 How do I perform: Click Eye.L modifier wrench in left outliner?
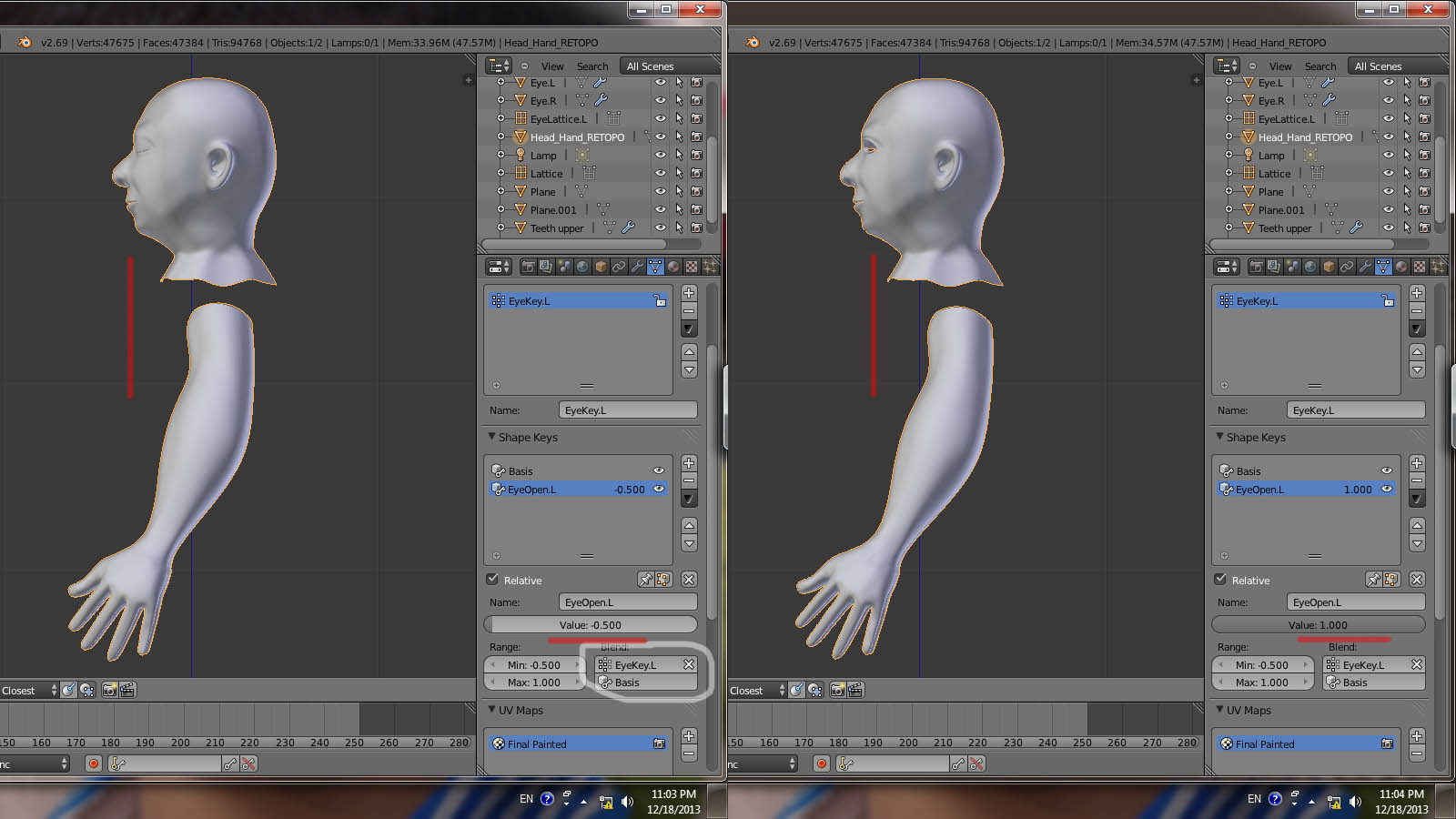pyautogui.click(x=601, y=83)
